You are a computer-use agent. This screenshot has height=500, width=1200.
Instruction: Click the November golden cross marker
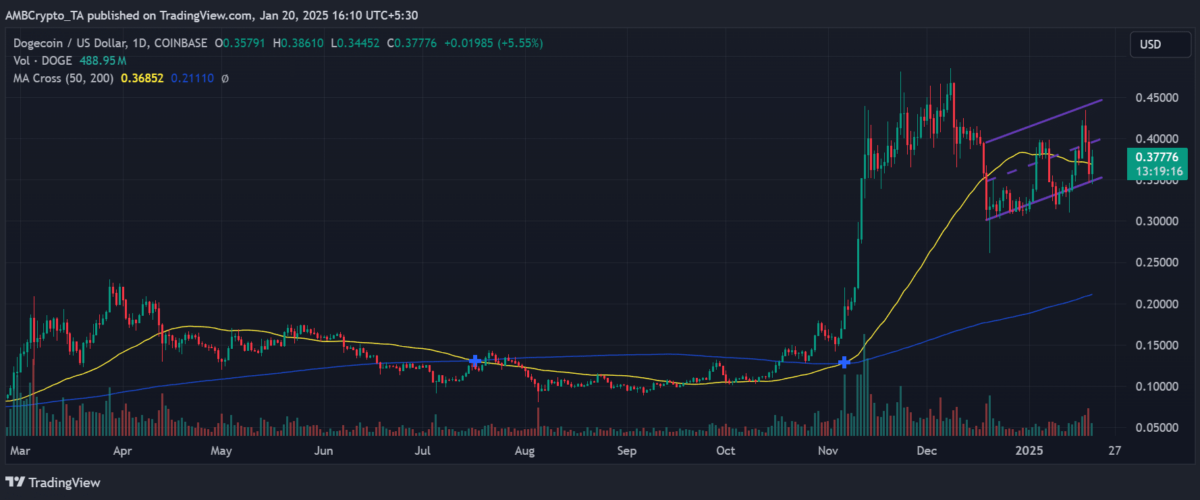pos(845,361)
